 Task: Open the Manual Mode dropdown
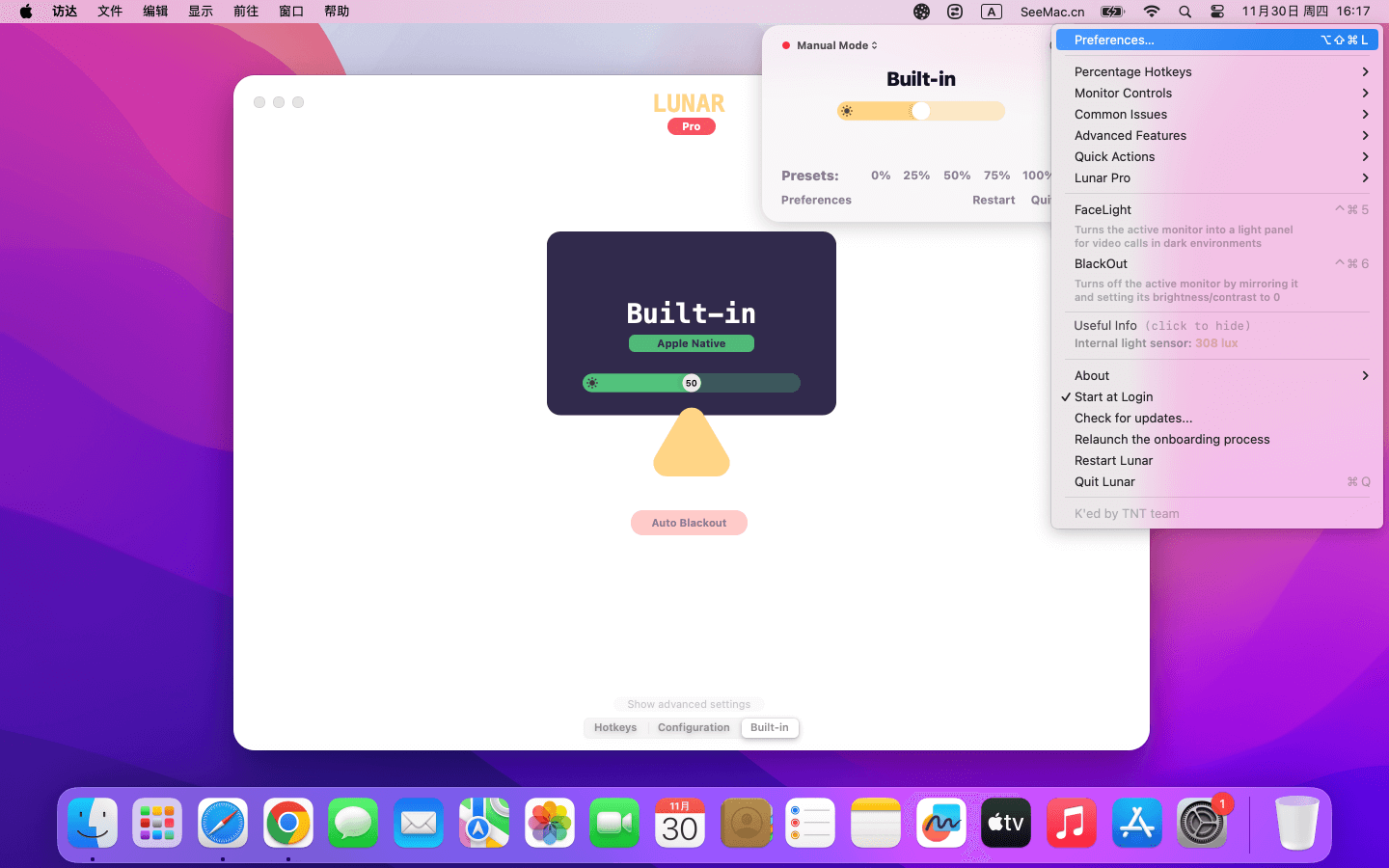[836, 45]
